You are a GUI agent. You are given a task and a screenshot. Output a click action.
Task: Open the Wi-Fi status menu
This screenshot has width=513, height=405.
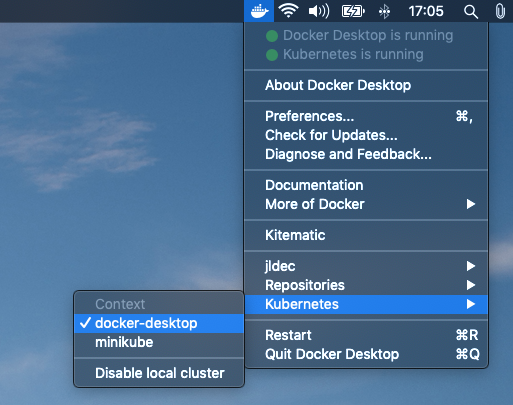(288, 11)
